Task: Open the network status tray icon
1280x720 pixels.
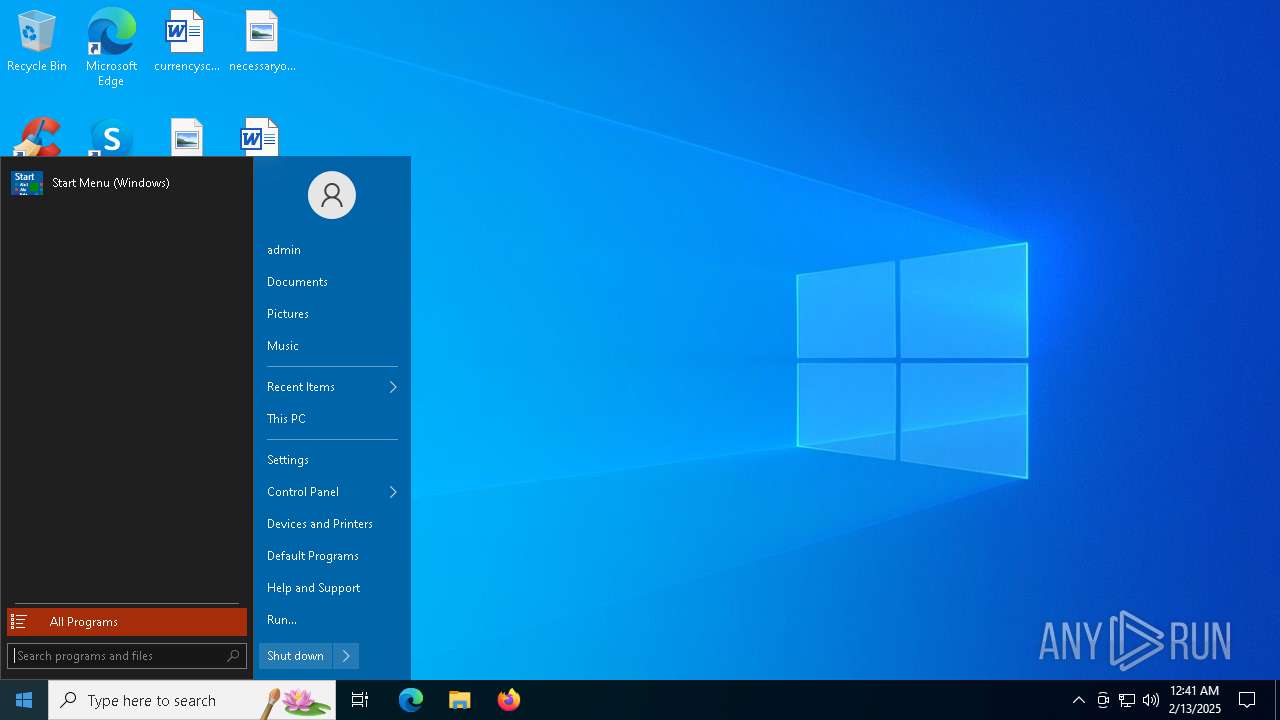Action: pyautogui.click(x=1127, y=700)
